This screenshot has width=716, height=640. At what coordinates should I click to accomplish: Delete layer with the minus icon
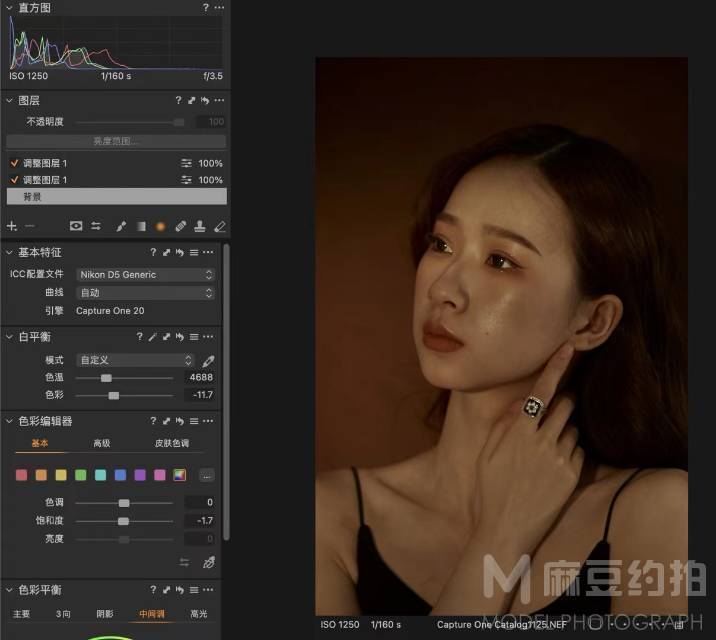29,226
